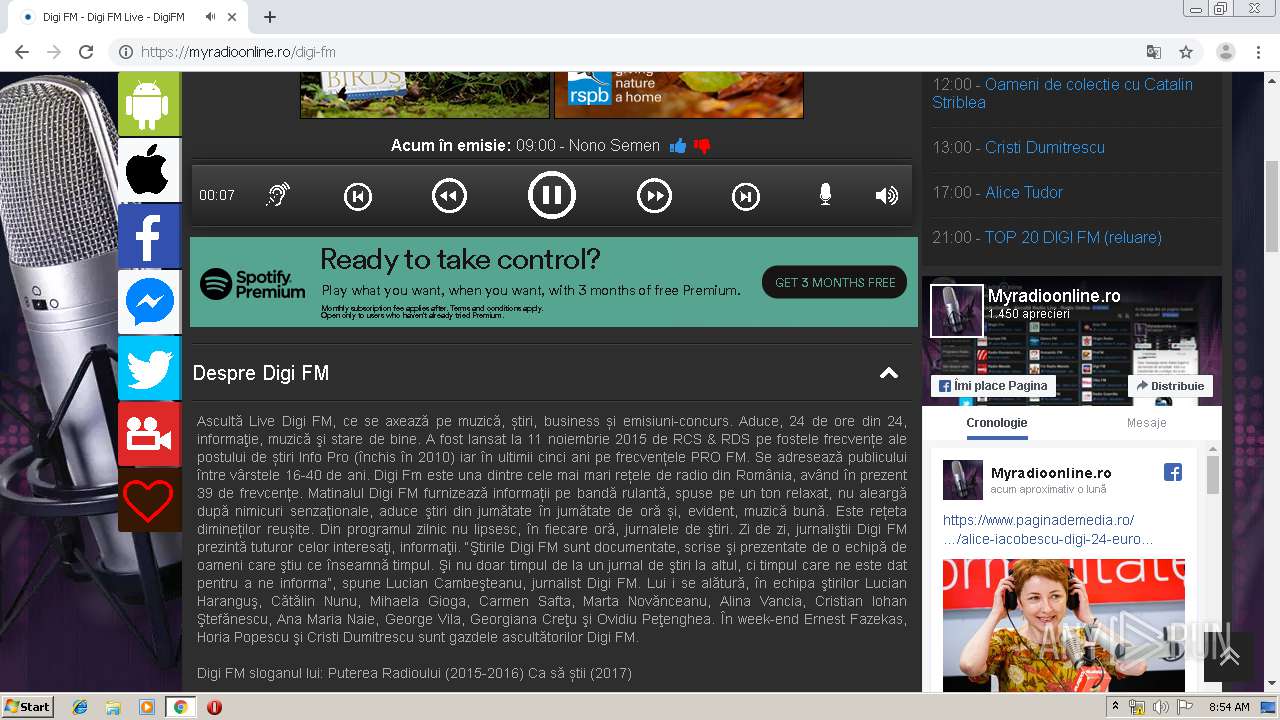The height and width of the screenshot is (720, 1280).
Task: Open the Apple app link icon
Action: (x=149, y=170)
